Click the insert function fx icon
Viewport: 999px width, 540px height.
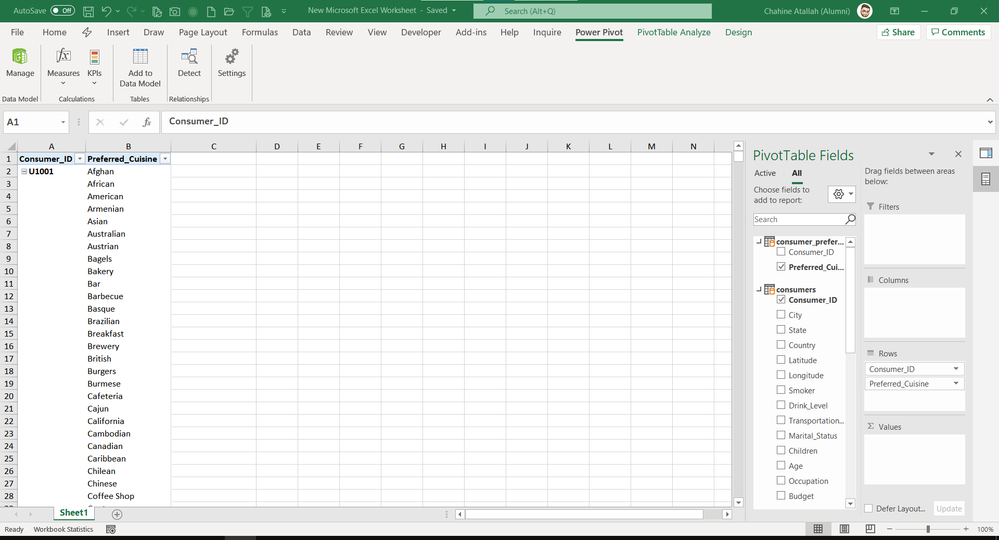pos(147,122)
